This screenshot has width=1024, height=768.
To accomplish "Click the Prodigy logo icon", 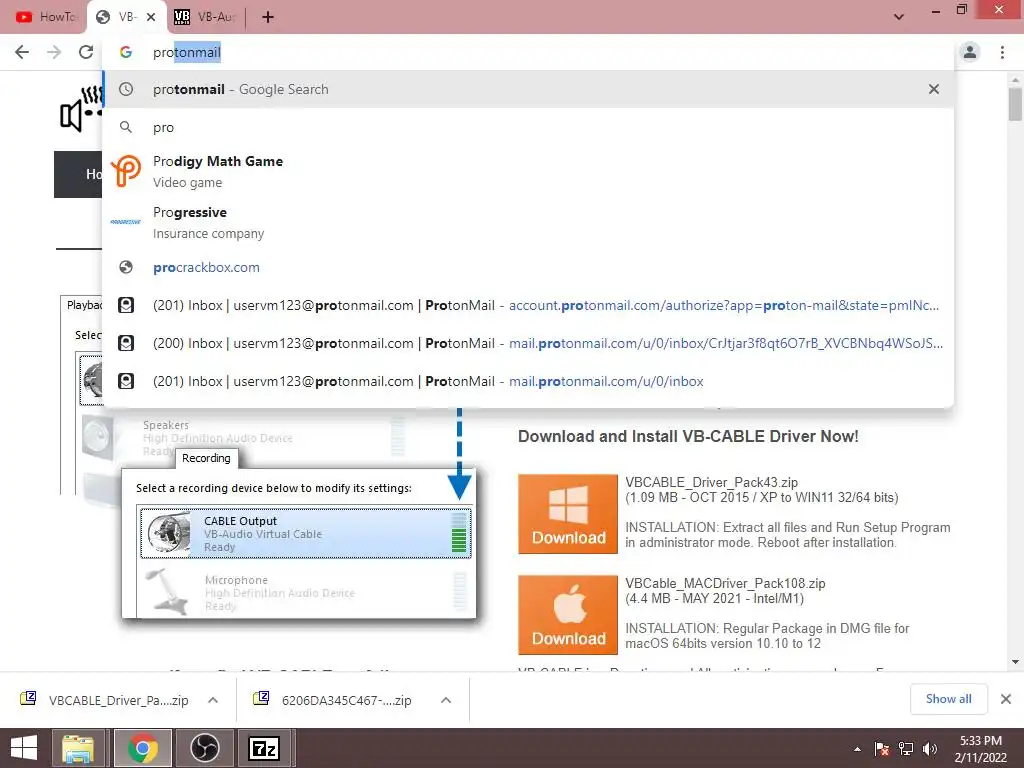I will tap(125, 171).
